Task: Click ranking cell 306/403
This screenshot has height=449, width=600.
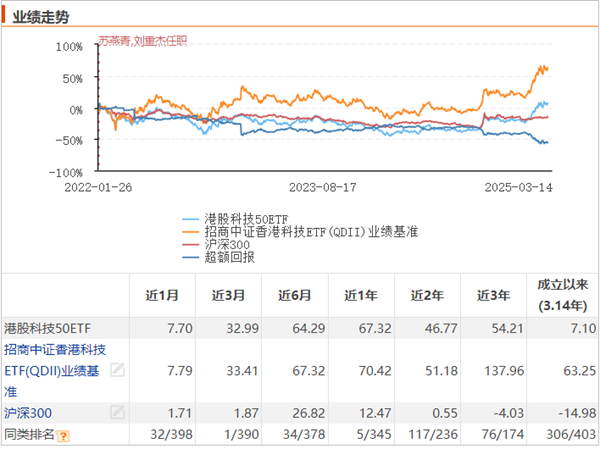Action: tap(571, 434)
